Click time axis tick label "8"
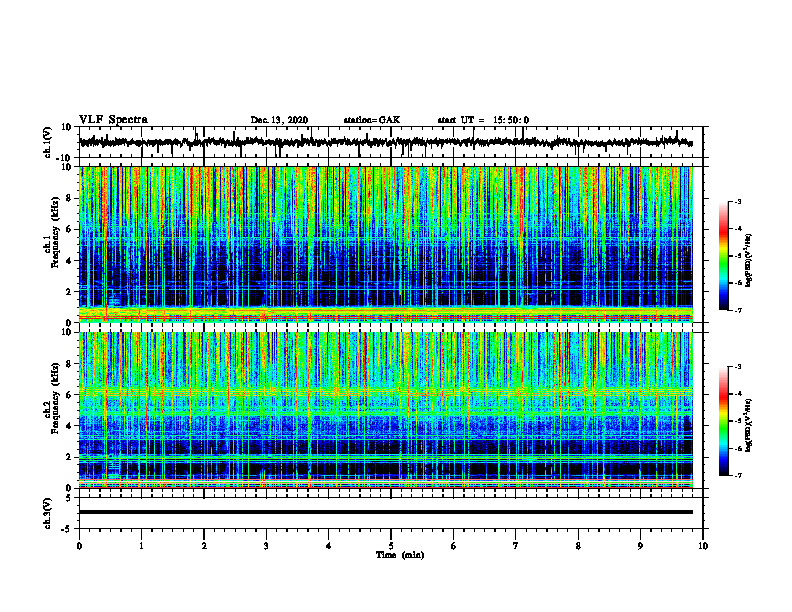Image resolution: width=792 pixels, height=612 pixels. tap(578, 546)
